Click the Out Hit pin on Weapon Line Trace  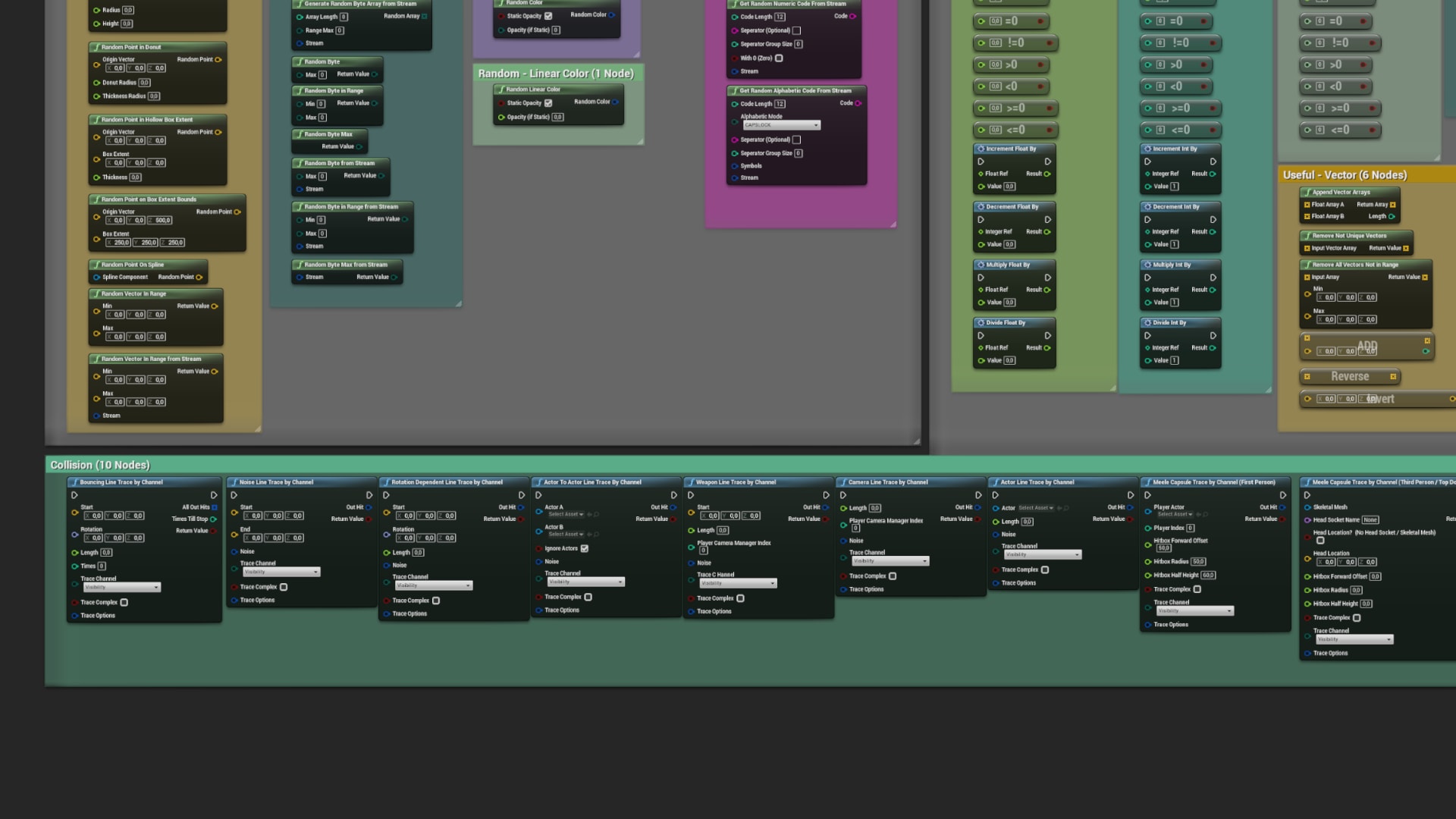(x=824, y=507)
